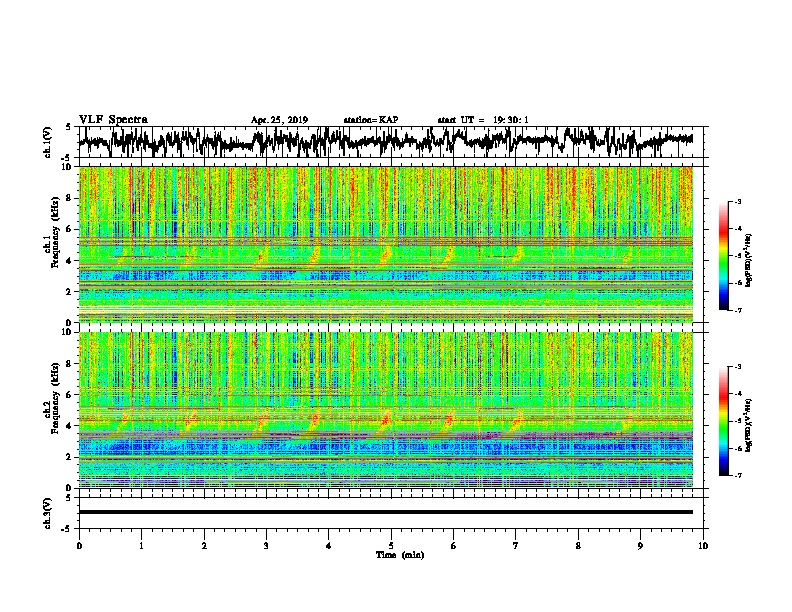
Task: Click the ch.1 voltage waveform trace
Action: [x=385, y=142]
